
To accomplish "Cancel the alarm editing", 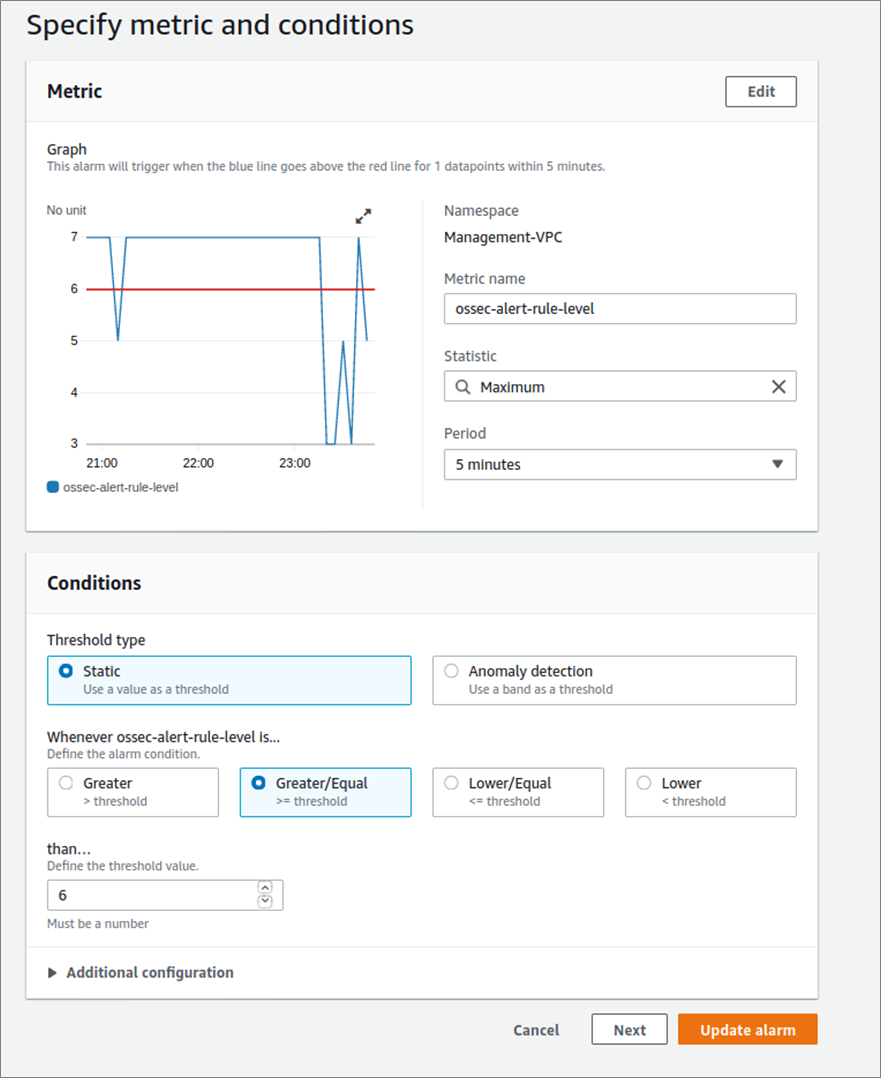I will pos(536,1030).
